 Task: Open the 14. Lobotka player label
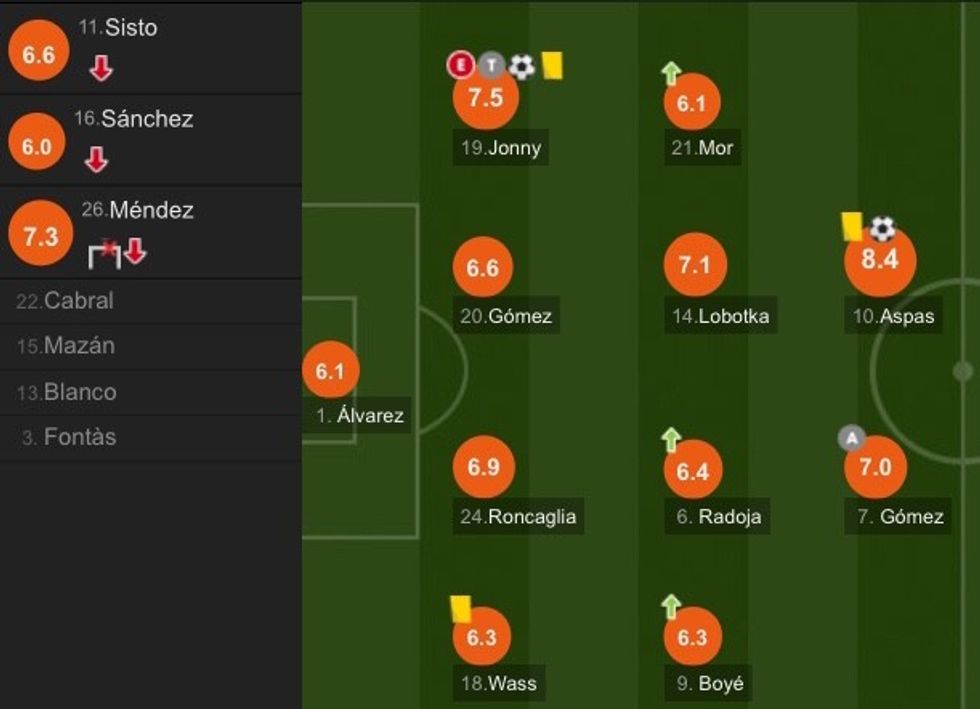(720, 317)
